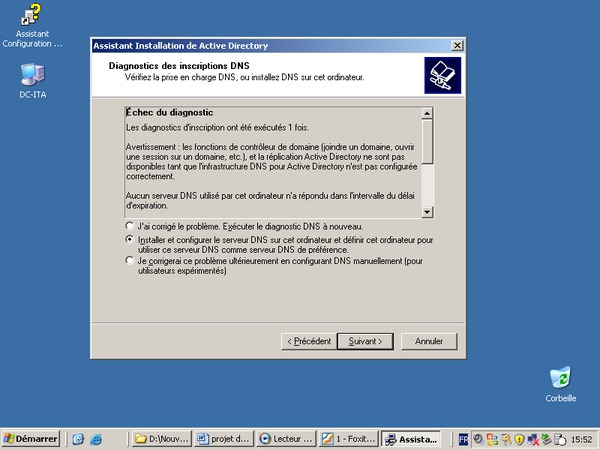
Task: Click the network disconnected tray icon
Action: (x=533, y=439)
